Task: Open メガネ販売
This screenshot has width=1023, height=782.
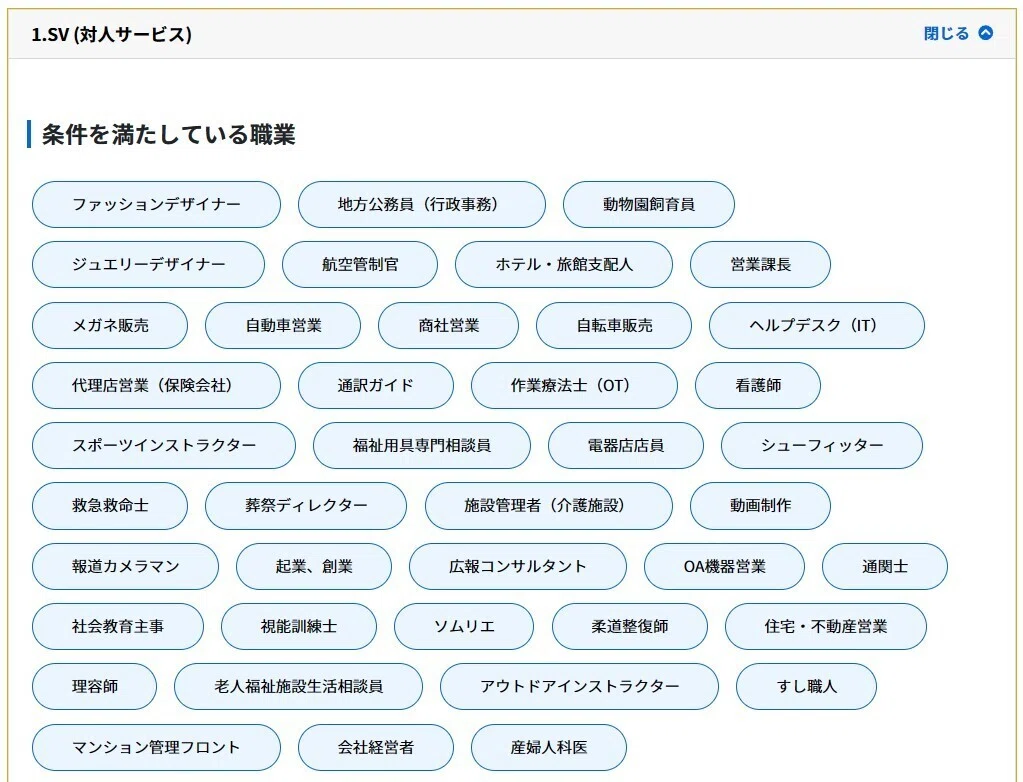Action: point(110,325)
